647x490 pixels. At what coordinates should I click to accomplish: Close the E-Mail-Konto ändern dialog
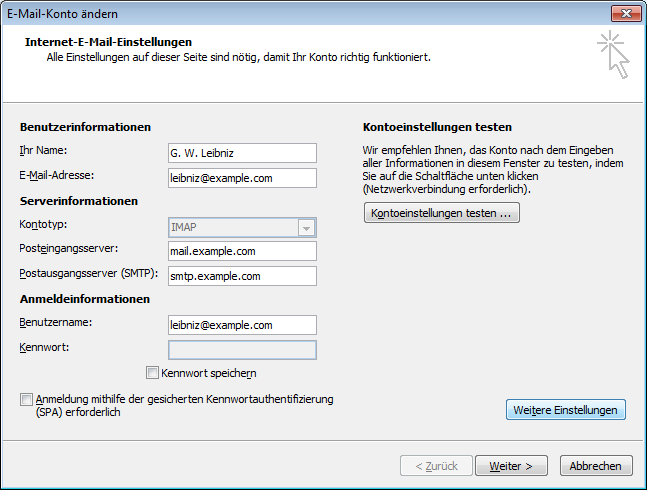pyautogui.click(x=626, y=14)
